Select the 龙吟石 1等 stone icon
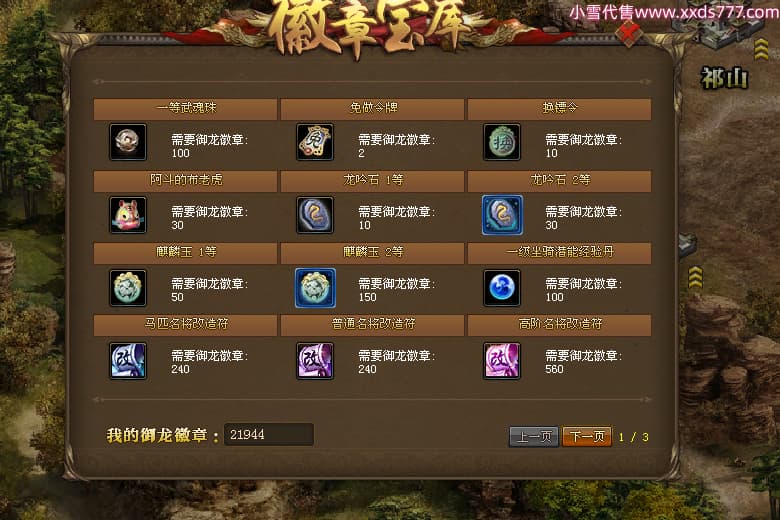780x520 pixels. click(x=315, y=215)
